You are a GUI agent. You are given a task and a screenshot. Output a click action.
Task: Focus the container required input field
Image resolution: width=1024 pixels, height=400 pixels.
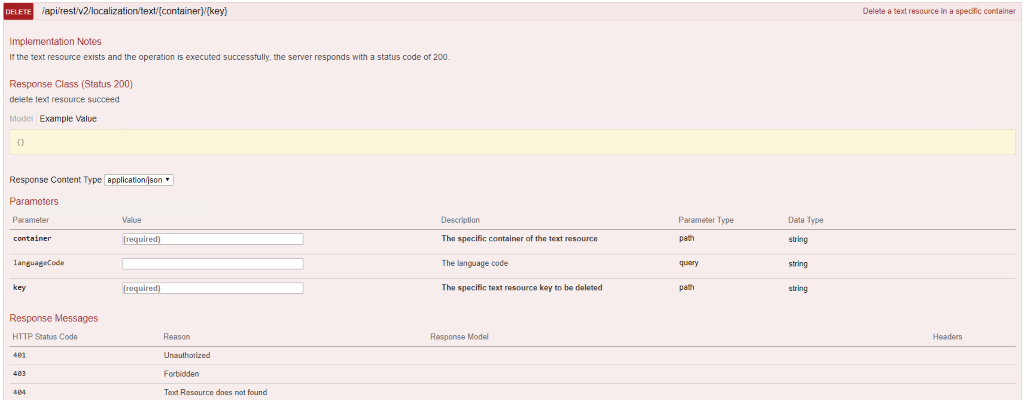(212, 239)
